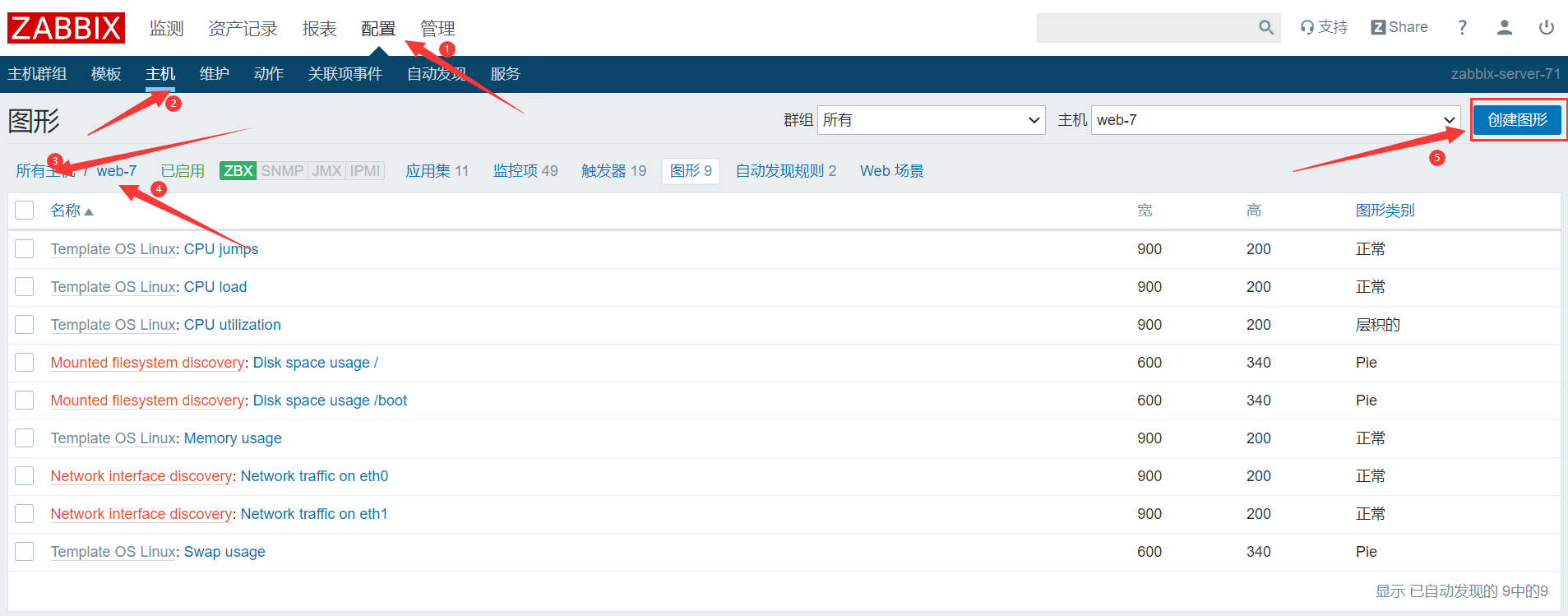The image size is (1568, 616).
Task: Open the Disk space usage /boot graph
Action: 330,401
